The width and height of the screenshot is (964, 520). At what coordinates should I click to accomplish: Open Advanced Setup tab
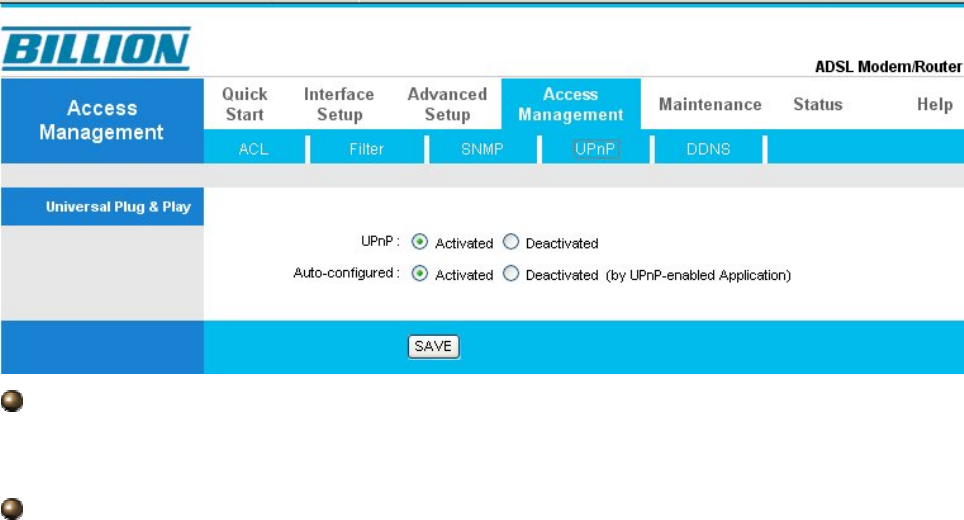447,104
